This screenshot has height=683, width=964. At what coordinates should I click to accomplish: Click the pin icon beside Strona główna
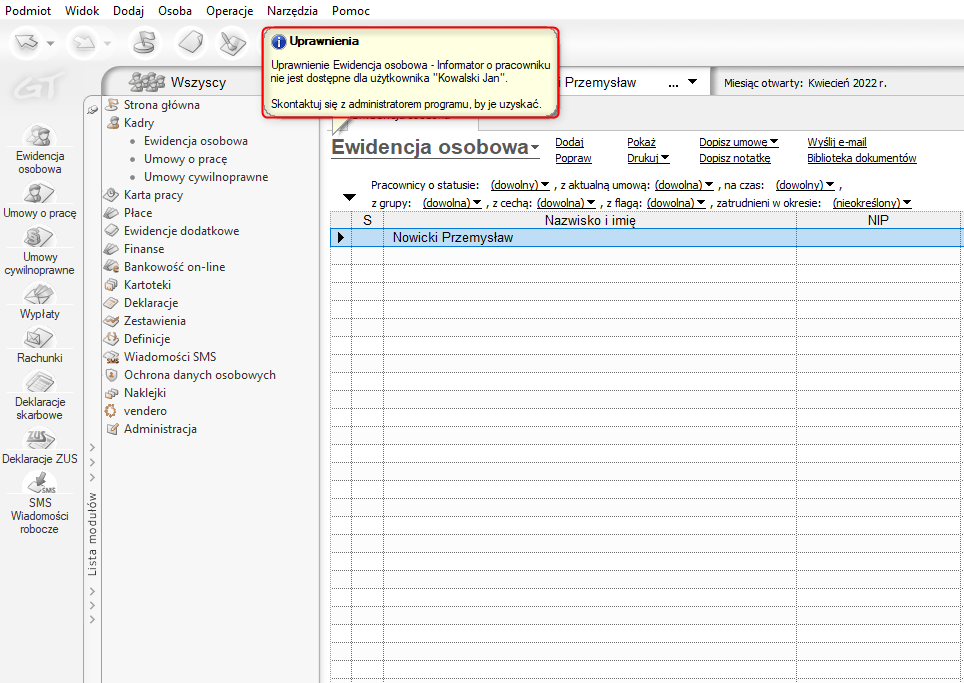[93, 108]
